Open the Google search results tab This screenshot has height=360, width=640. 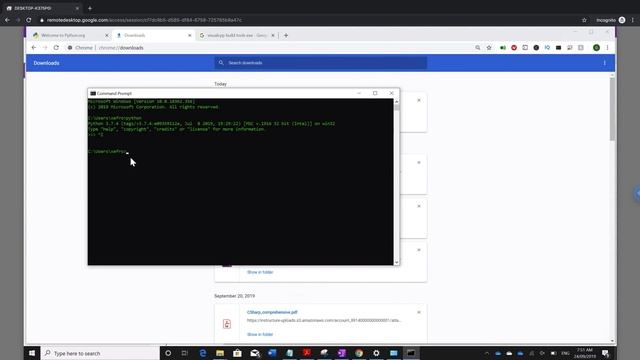(x=237, y=36)
